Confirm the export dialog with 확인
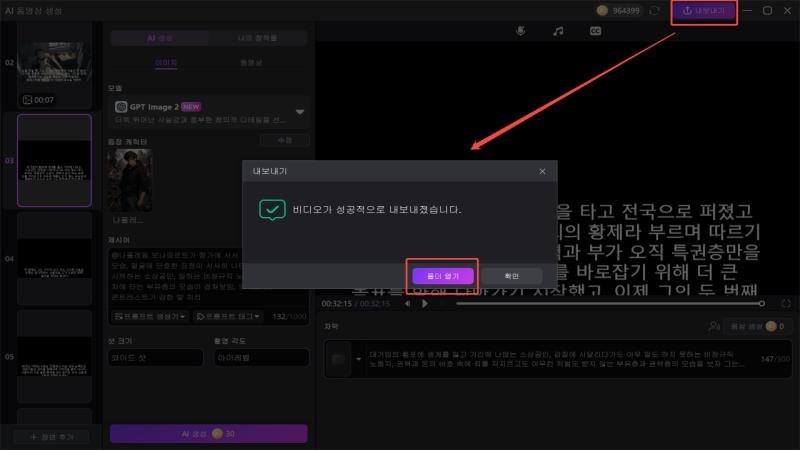This screenshot has width=800, height=450. (x=511, y=276)
